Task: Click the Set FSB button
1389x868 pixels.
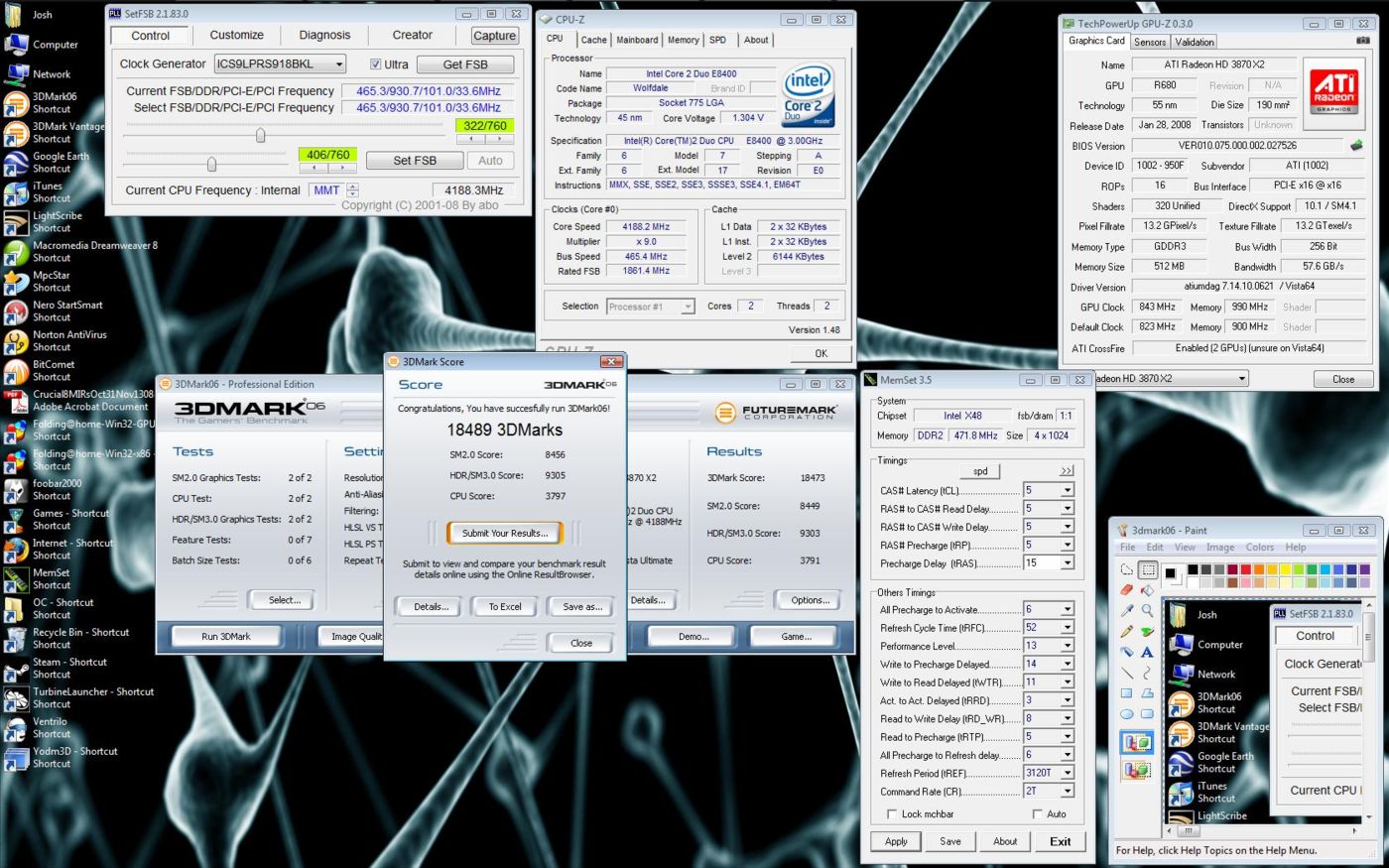Action: click(x=415, y=160)
